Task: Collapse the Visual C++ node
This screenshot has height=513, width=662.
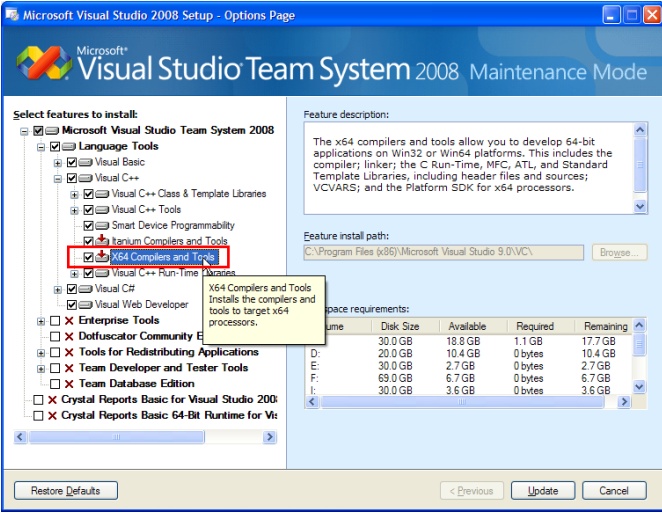Action: (58, 179)
